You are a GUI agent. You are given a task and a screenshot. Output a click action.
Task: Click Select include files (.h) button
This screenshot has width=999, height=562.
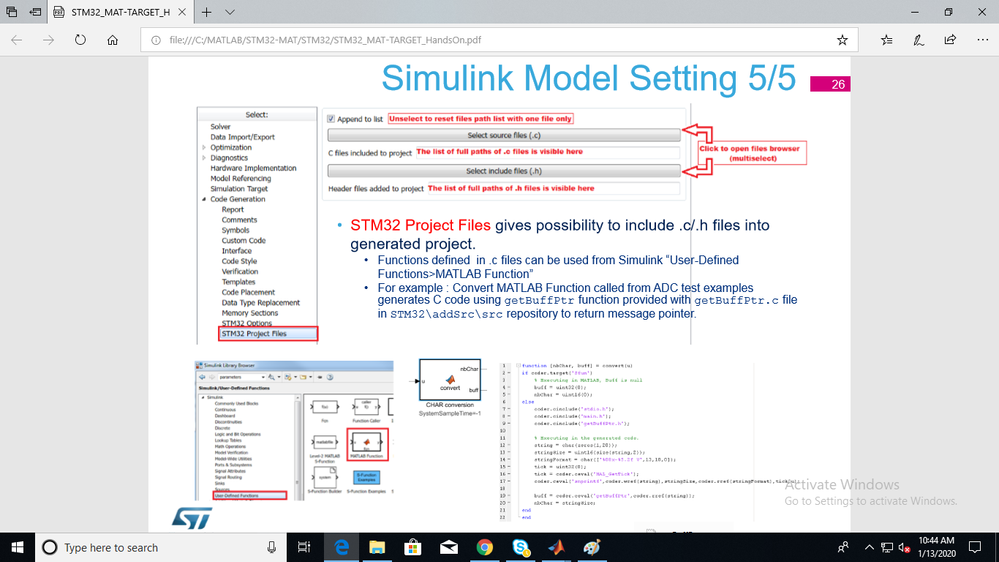click(x=503, y=171)
